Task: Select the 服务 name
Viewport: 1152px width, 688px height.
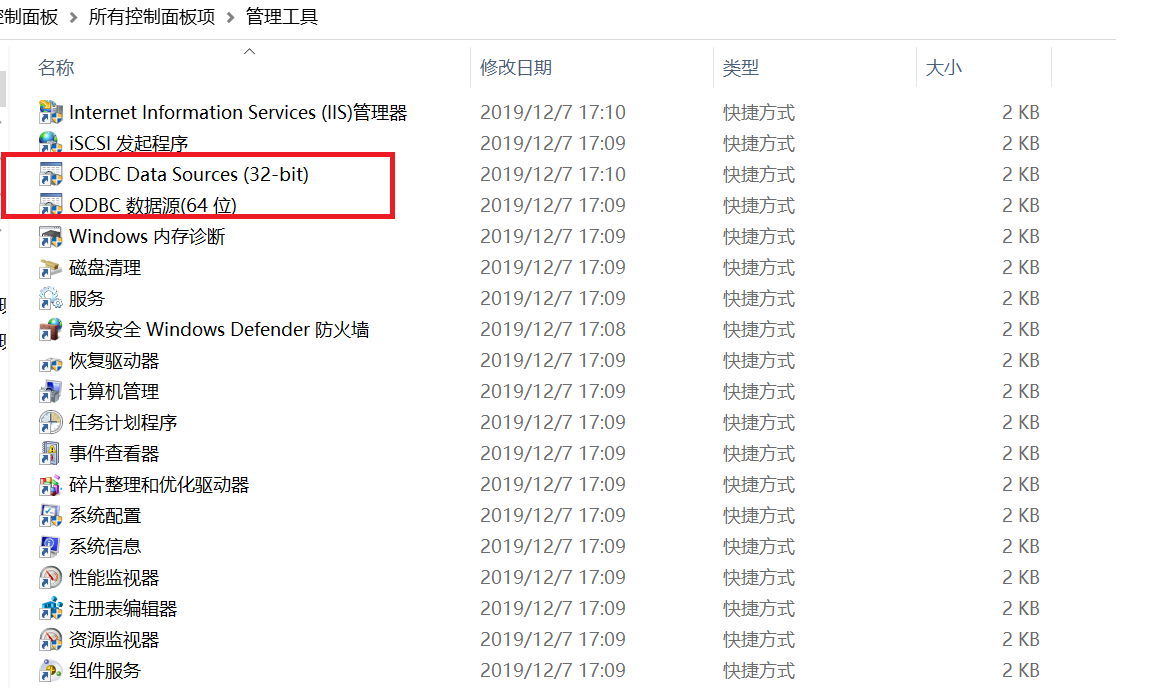Action: tap(87, 298)
